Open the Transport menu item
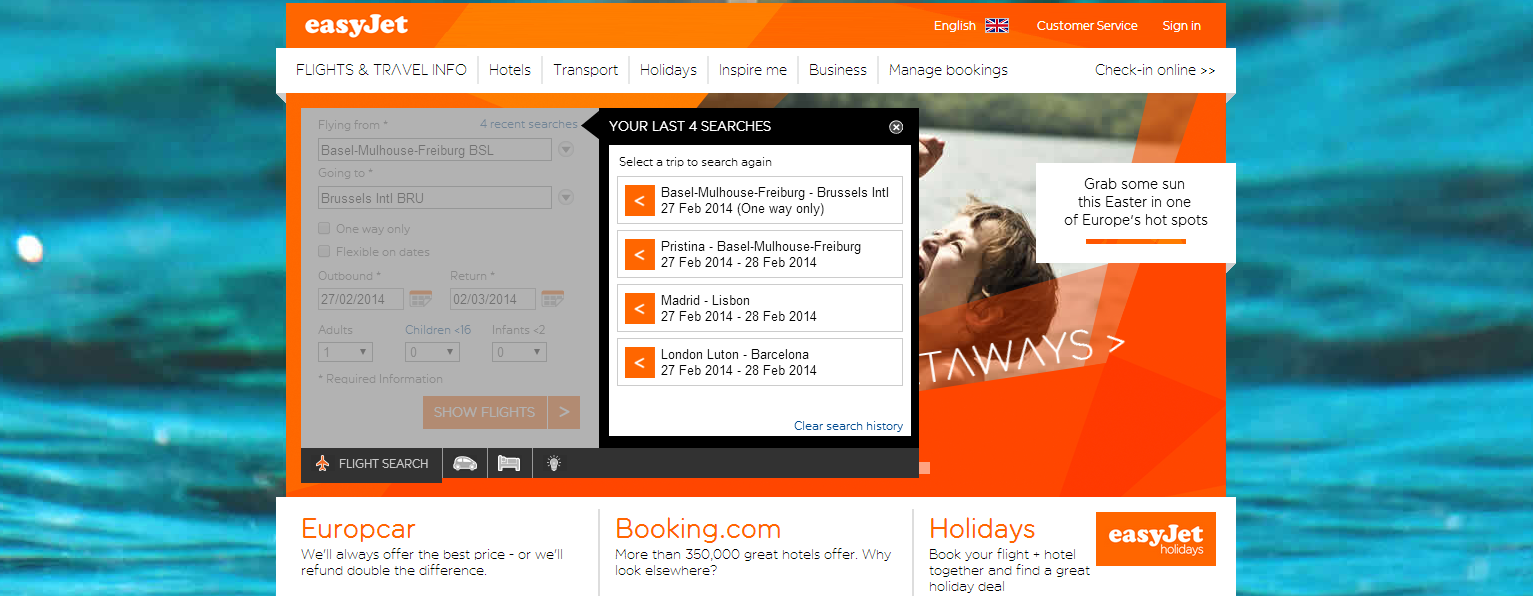1533x596 pixels. point(586,70)
